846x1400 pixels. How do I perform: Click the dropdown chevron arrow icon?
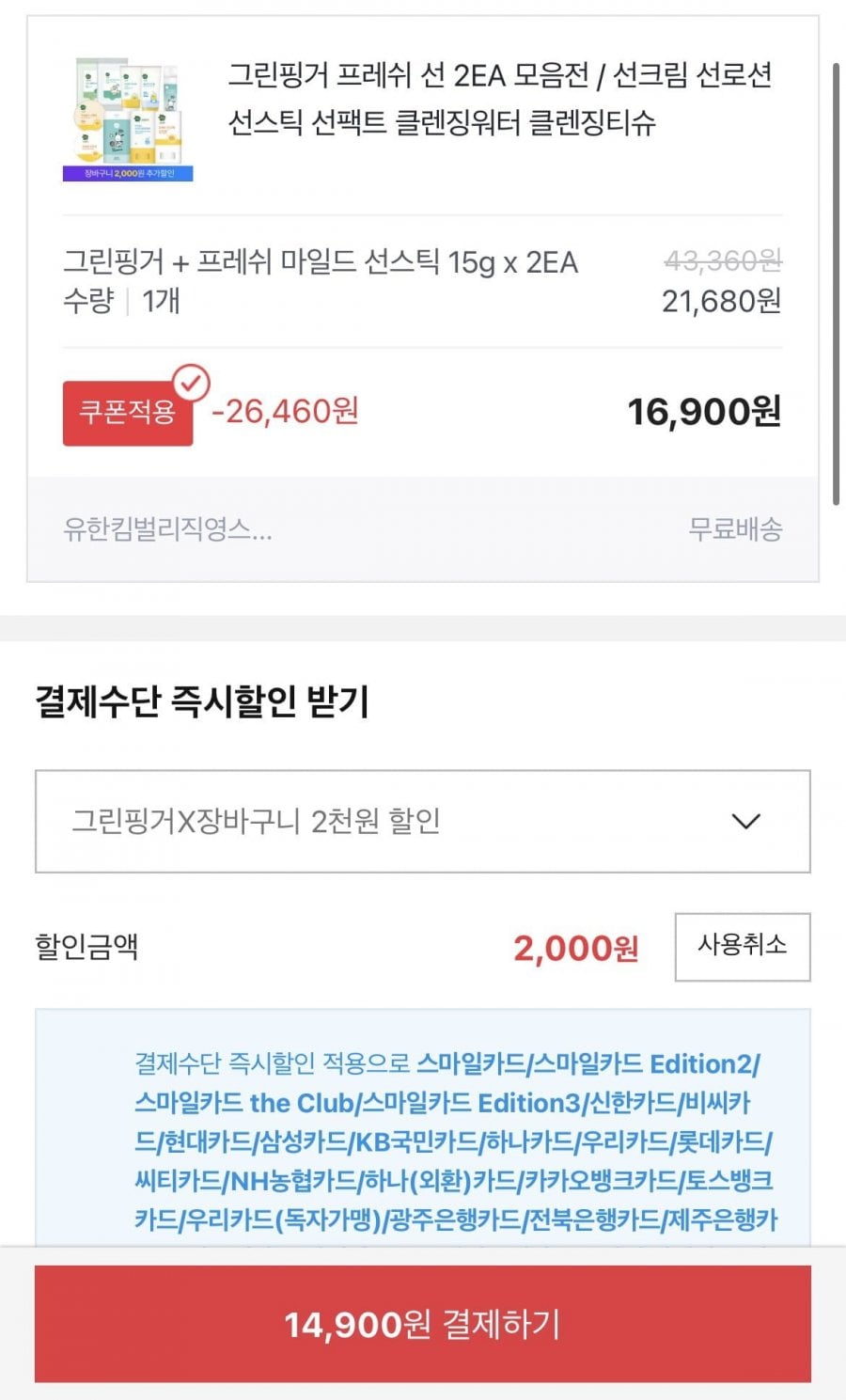(745, 822)
